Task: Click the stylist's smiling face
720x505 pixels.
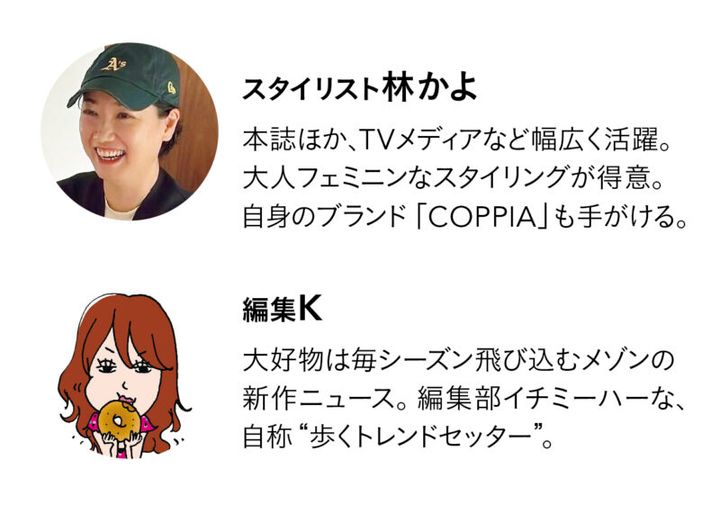Action: [120, 139]
